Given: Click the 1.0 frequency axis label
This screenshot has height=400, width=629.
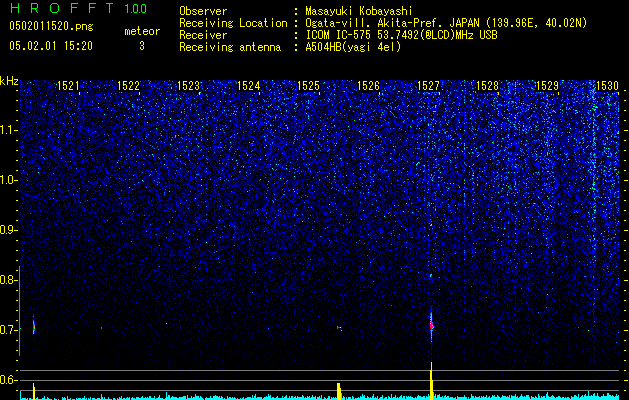Looking at the screenshot, I should (9, 180).
